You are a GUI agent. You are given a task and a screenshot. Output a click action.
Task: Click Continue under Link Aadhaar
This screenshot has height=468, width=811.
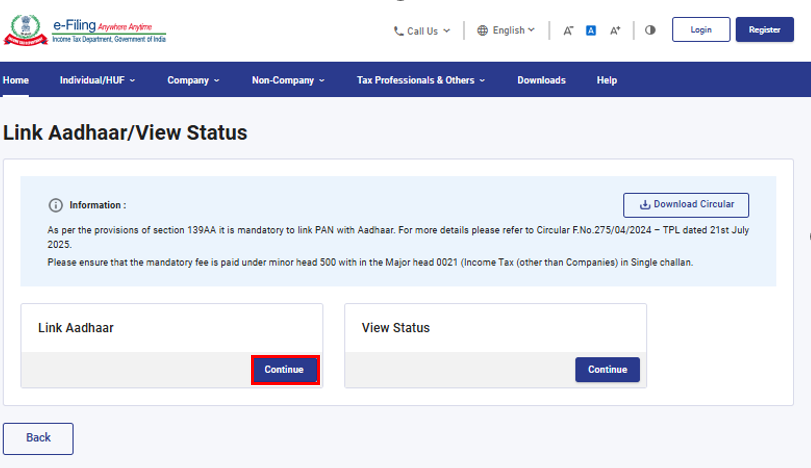click(x=284, y=370)
